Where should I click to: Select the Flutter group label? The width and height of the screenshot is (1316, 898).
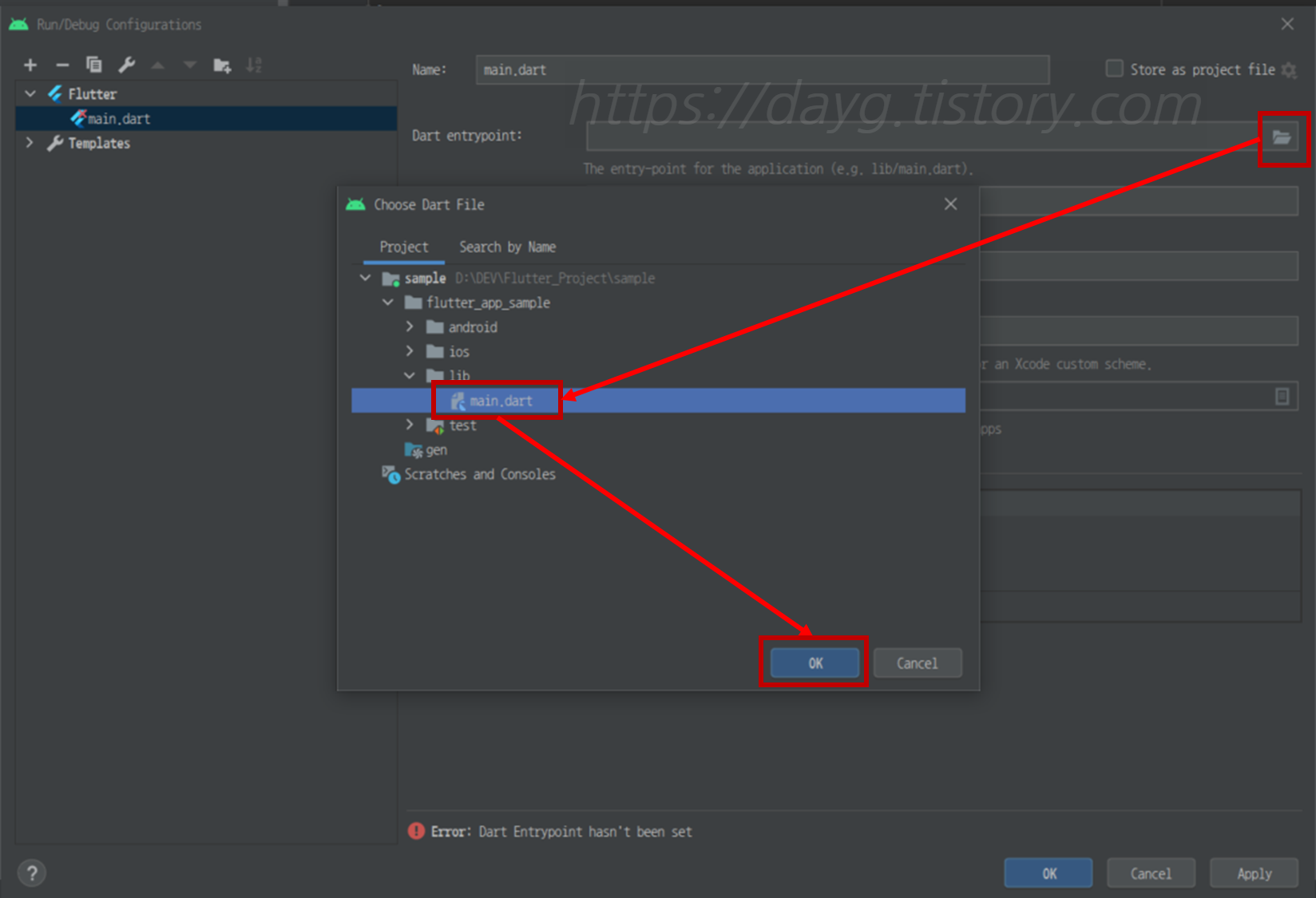[93, 94]
